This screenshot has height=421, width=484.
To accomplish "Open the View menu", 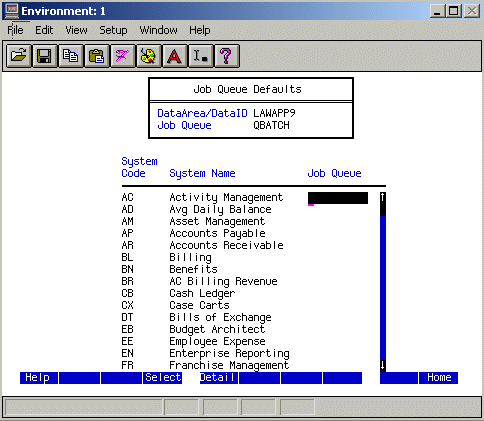I will [76, 30].
